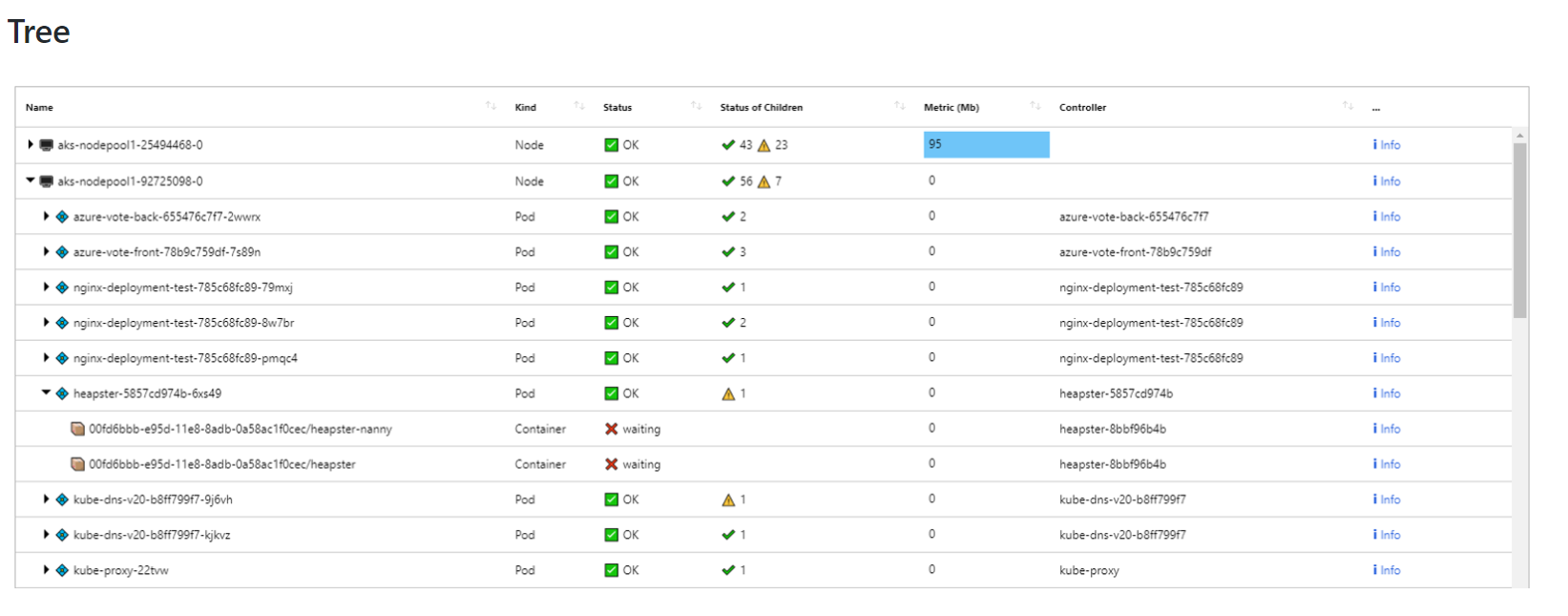
Task: Click green OK status box for aks-nodepool1-92725098-0
Action: [611, 181]
